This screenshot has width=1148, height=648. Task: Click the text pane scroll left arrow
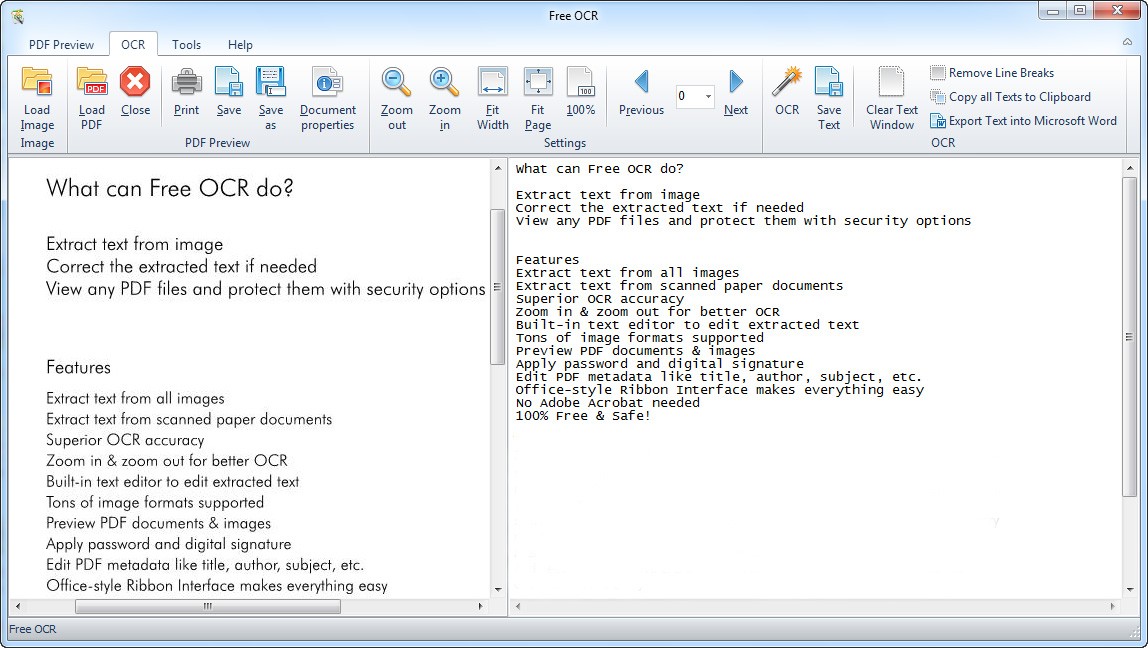point(519,606)
